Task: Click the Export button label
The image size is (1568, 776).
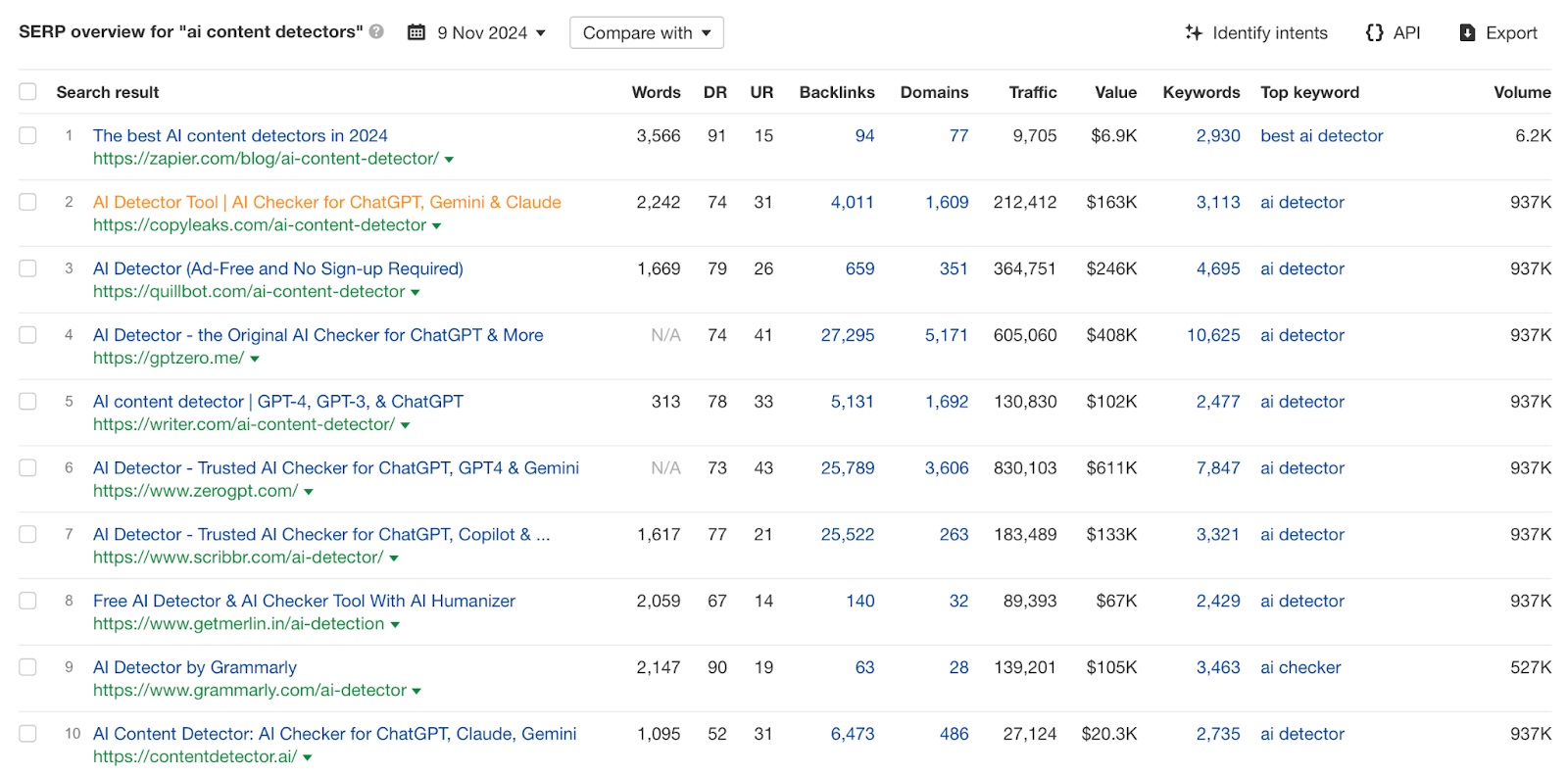Action: click(1511, 32)
